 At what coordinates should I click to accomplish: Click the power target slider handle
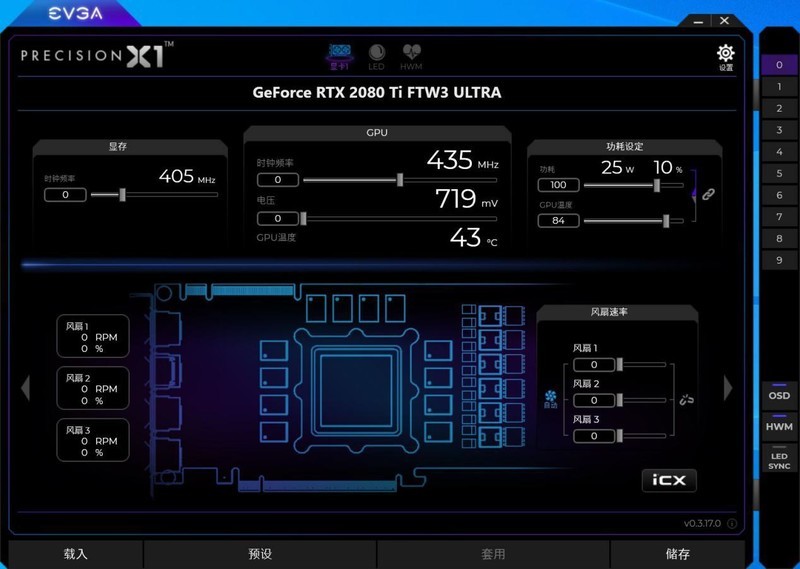pos(657,185)
